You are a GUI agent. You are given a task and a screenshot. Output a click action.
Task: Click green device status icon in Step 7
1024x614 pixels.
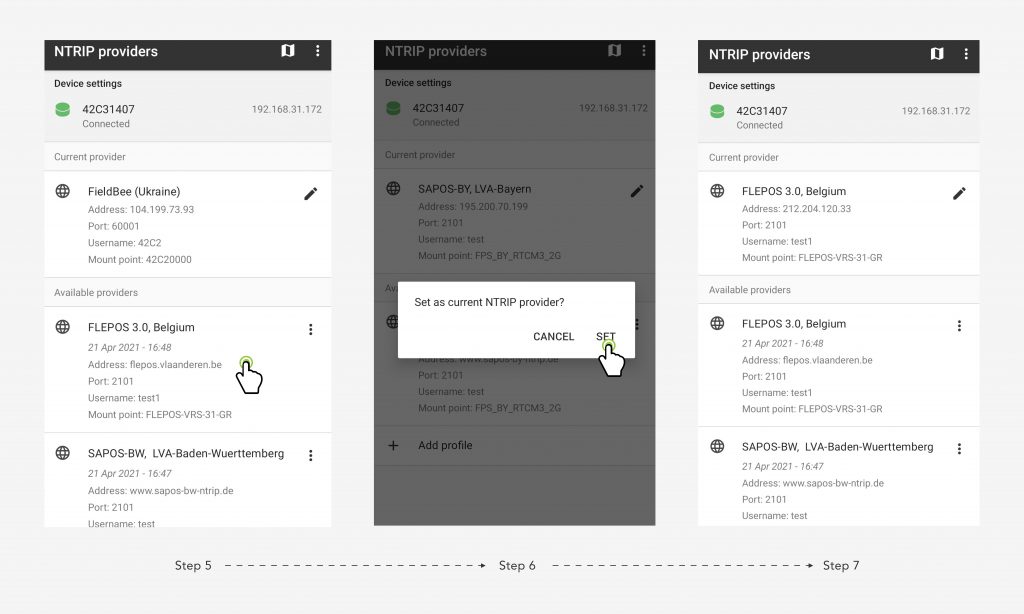717,111
